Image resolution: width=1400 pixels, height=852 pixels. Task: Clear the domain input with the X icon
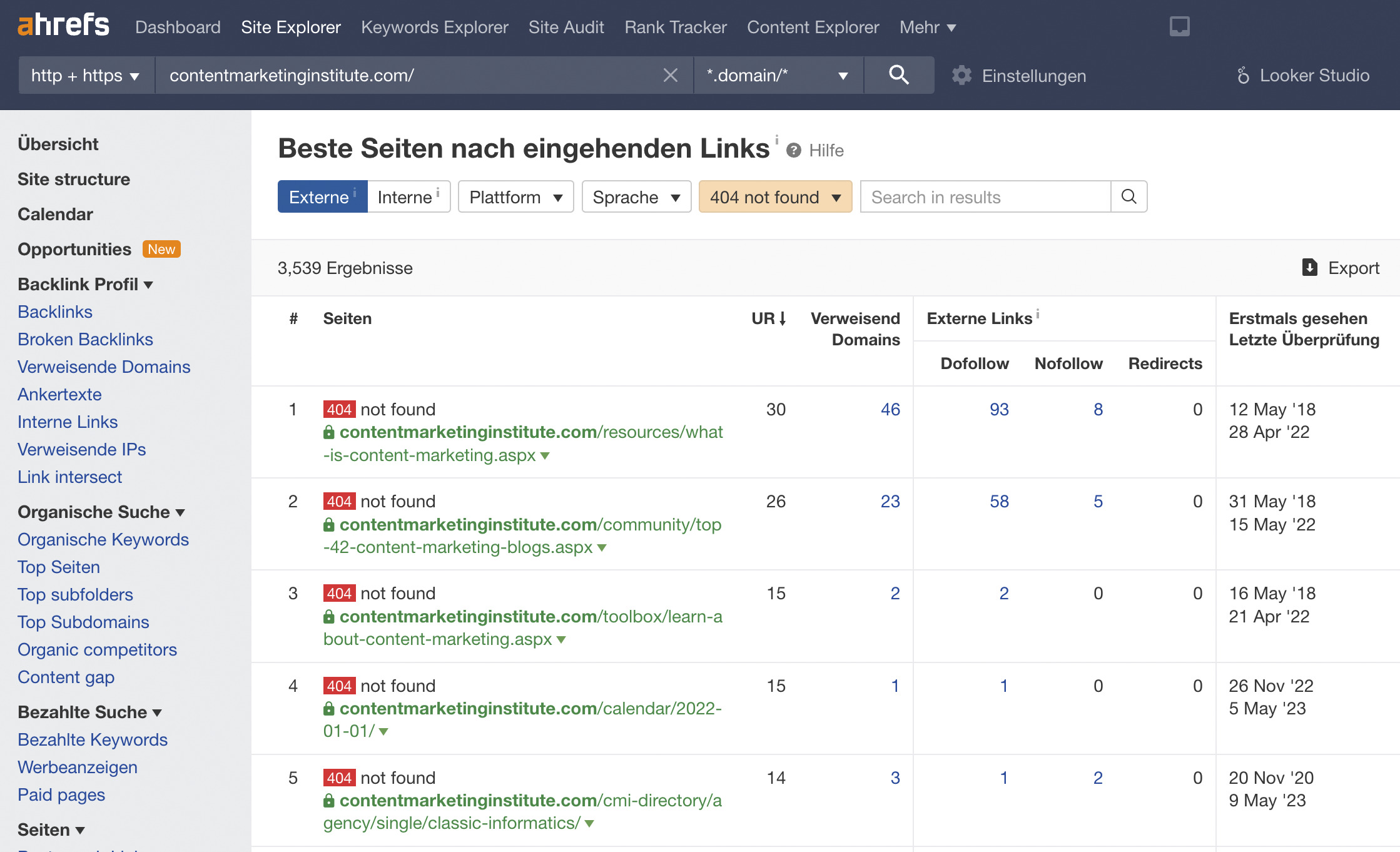coord(670,75)
